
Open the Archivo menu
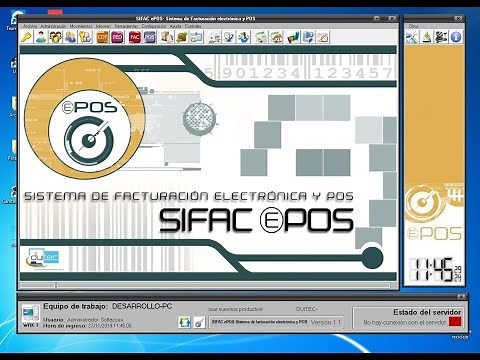point(30,26)
